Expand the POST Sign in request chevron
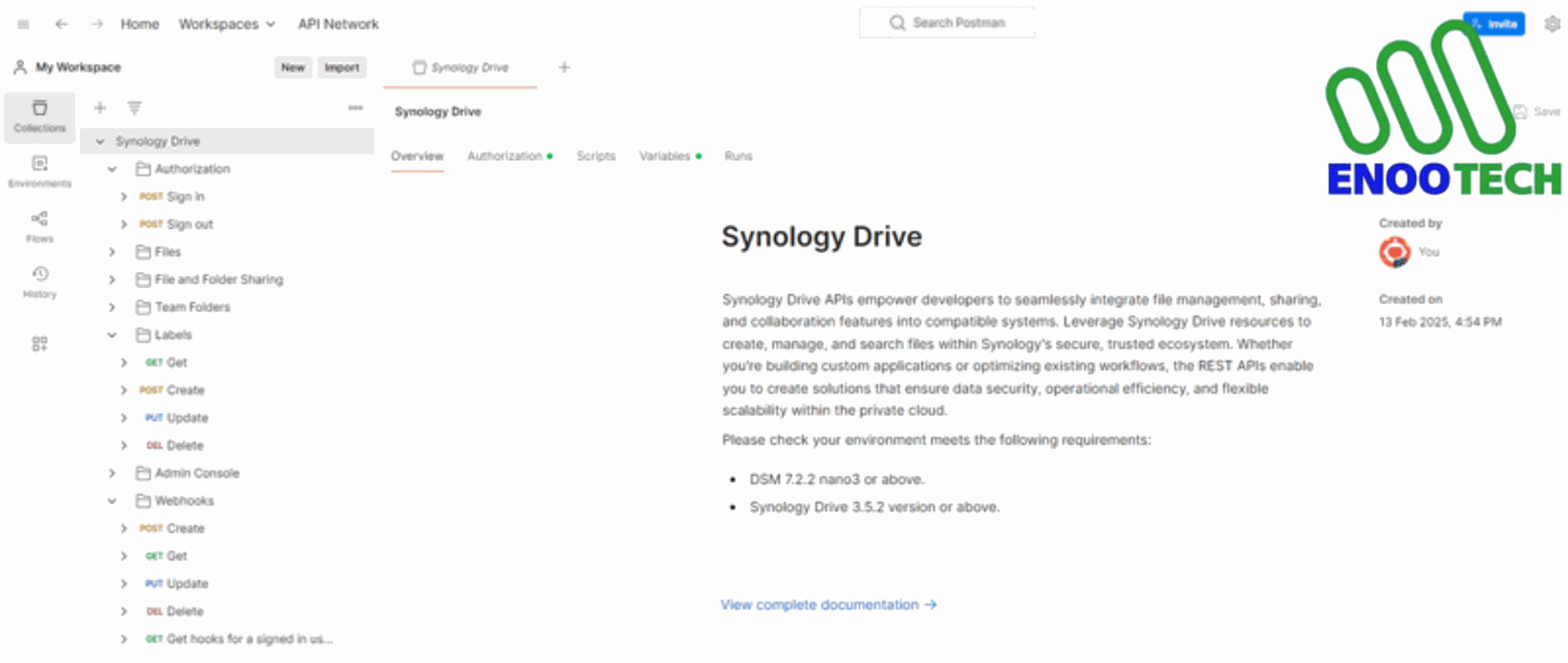The height and width of the screenshot is (663, 1568). [123, 197]
